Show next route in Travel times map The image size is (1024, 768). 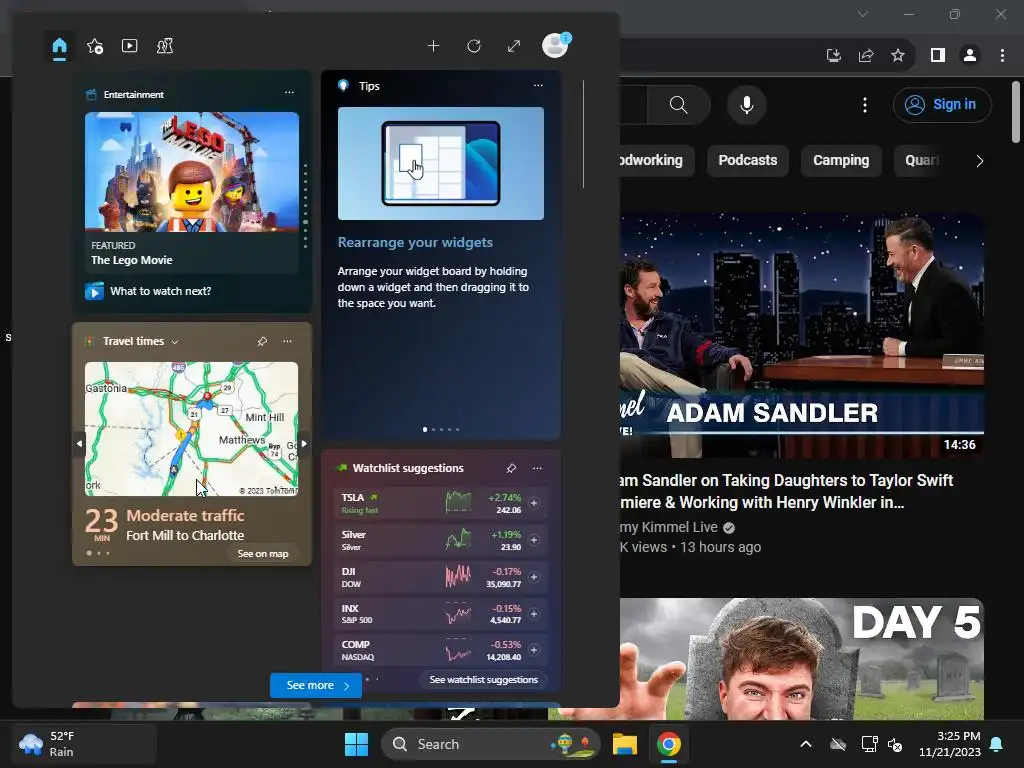(x=304, y=443)
